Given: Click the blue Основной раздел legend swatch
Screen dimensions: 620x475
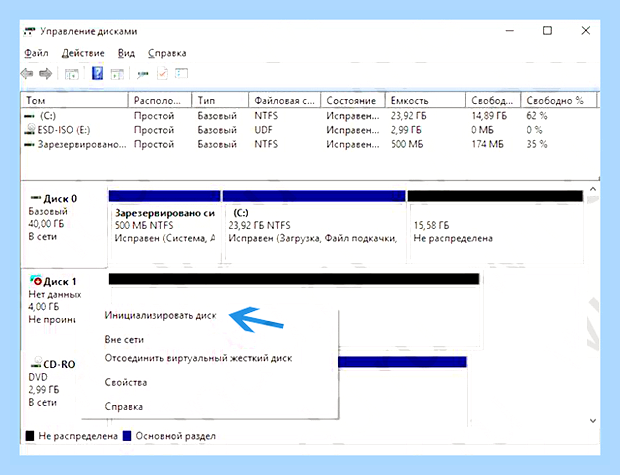Looking at the screenshot, I should coord(127,436).
